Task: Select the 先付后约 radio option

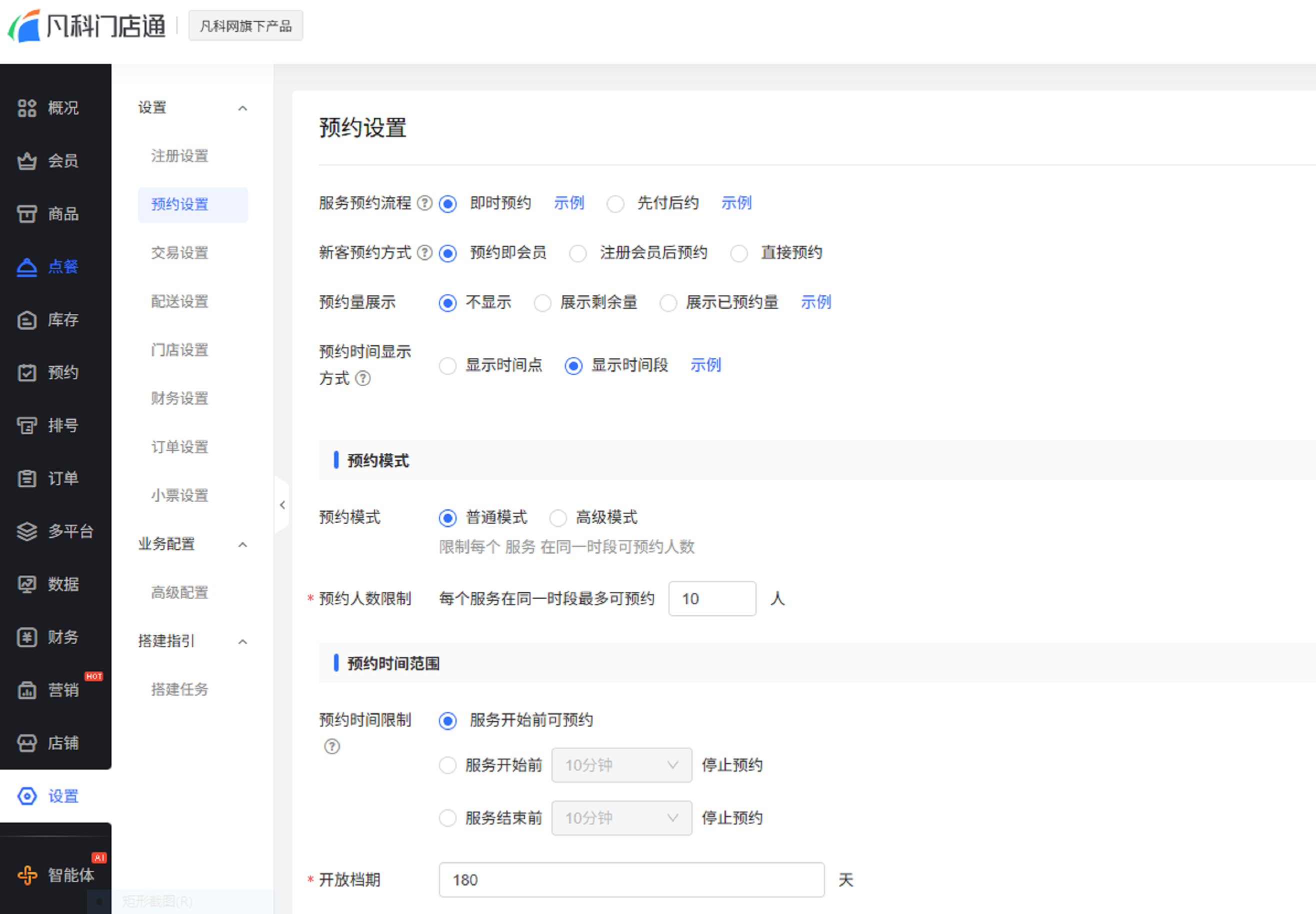Action: click(615, 204)
